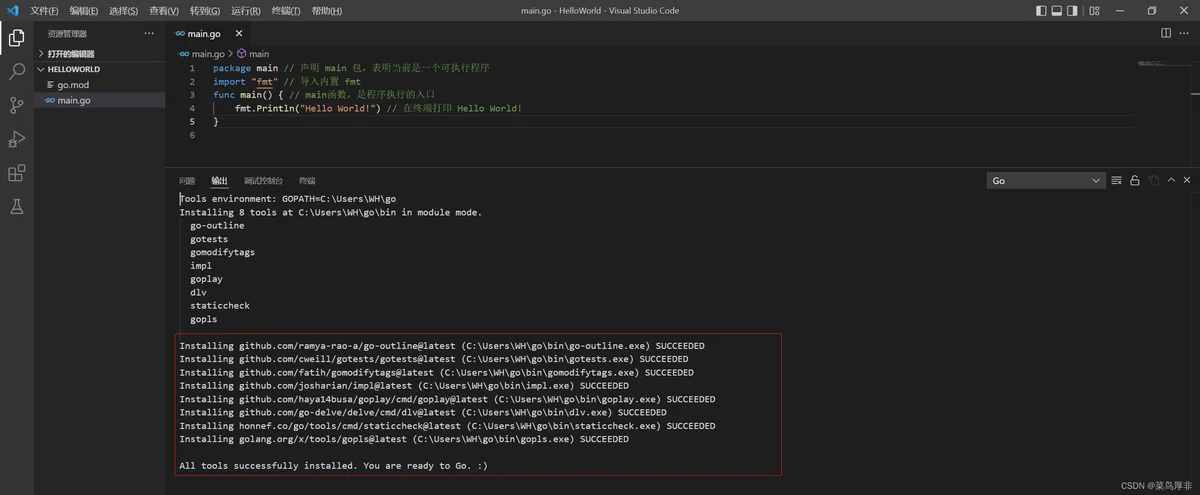Open the Testing flask view
This screenshot has width=1200, height=495.
coord(16,207)
